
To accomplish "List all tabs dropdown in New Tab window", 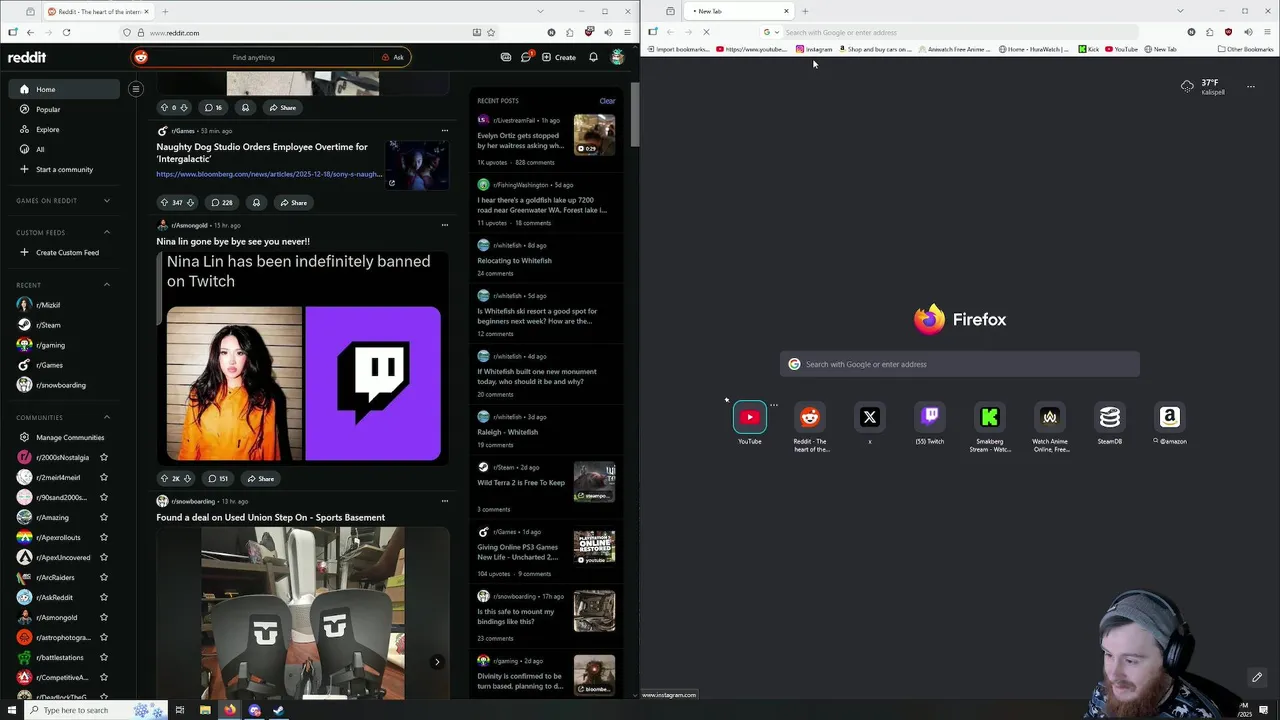I will point(1179,11).
